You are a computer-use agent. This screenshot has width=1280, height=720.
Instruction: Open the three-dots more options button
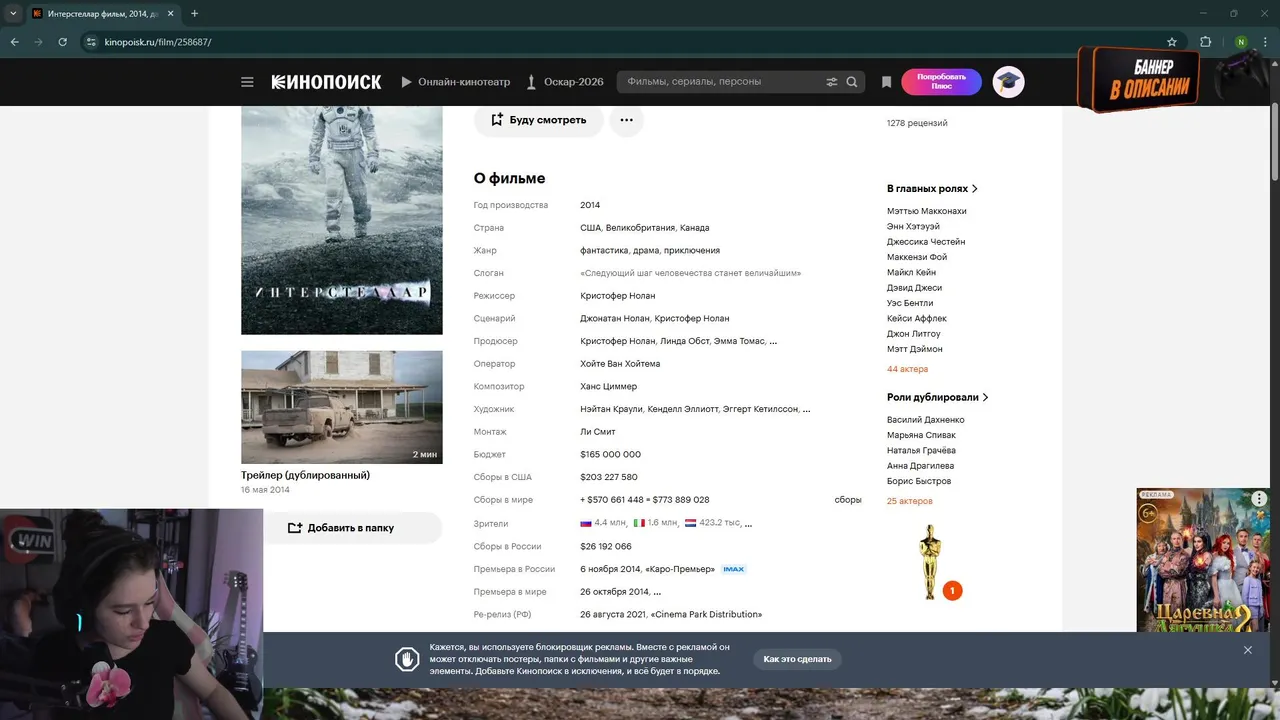[x=626, y=120]
